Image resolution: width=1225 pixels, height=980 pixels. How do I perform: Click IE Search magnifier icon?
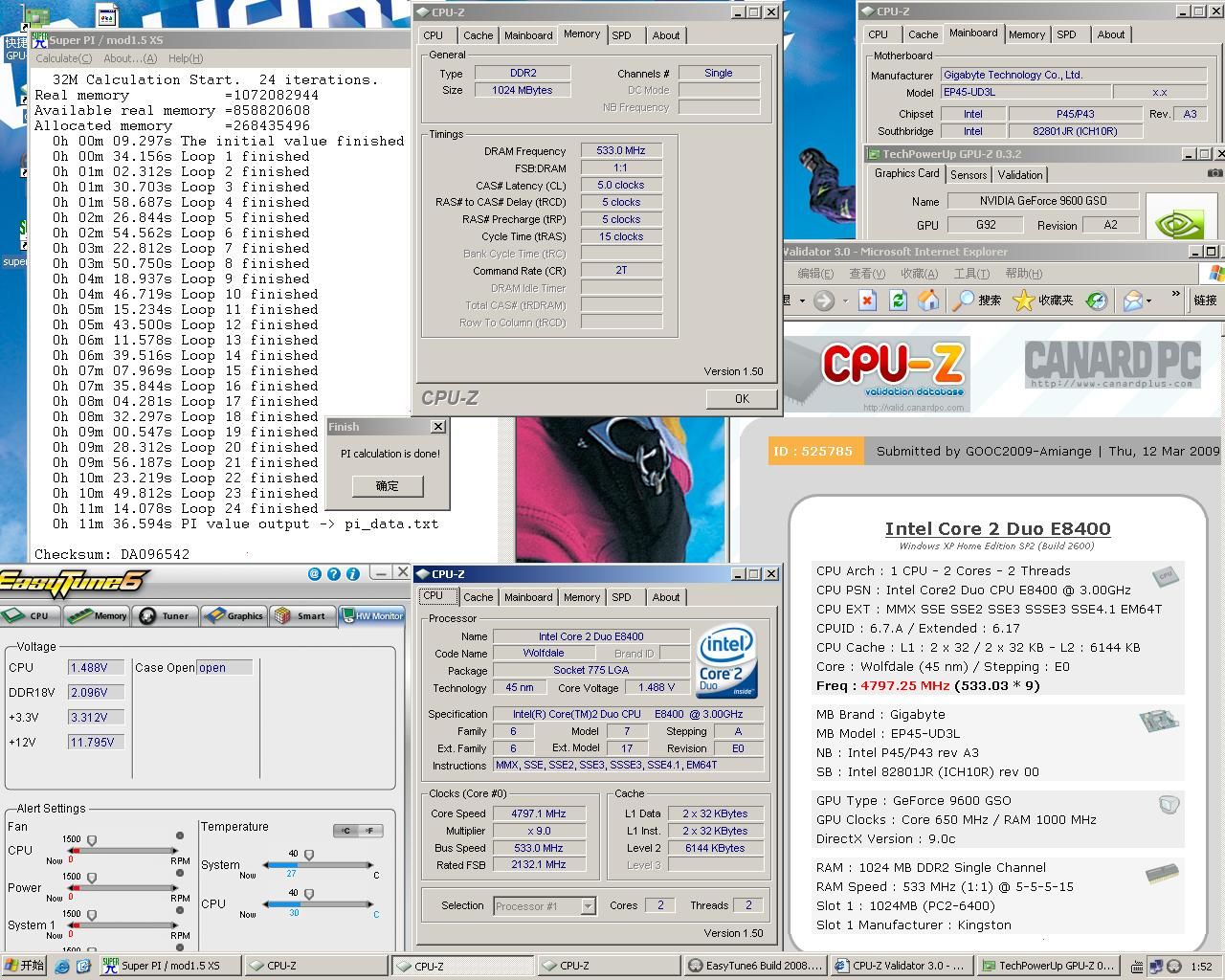[x=964, y=301]
